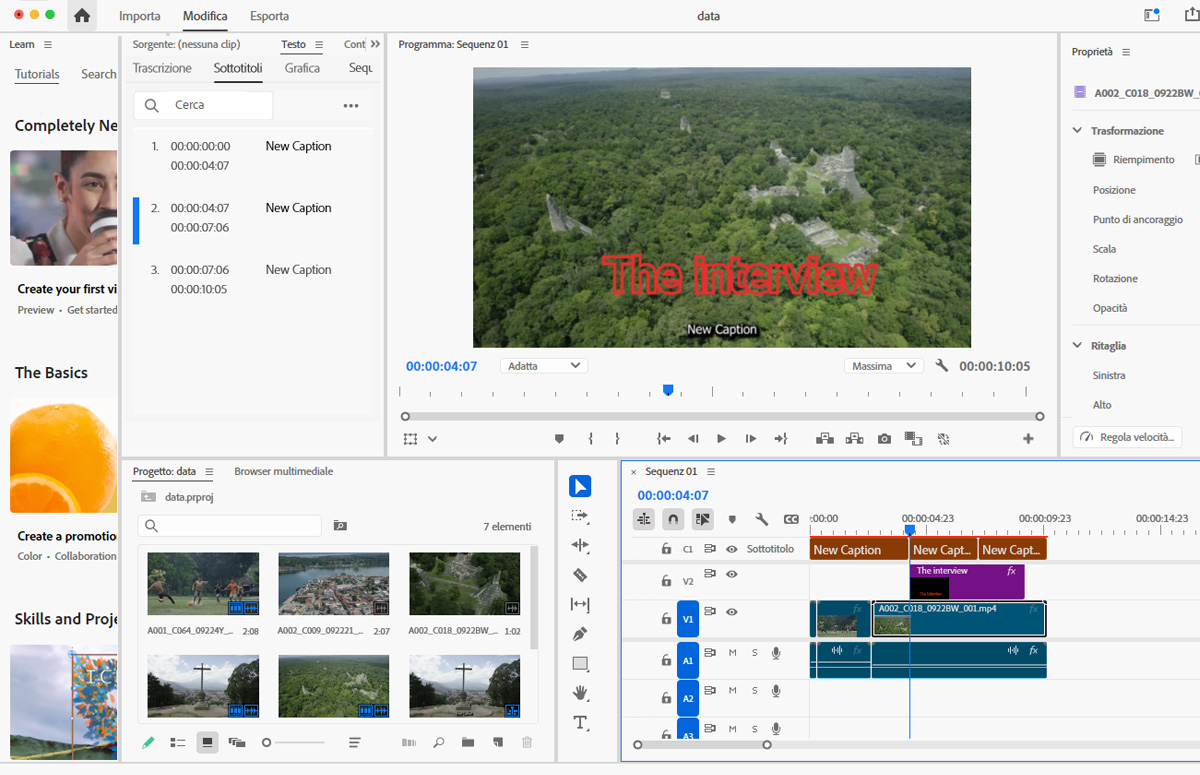Click the Regola velocità button
This screenshot has height=775, width=1200.
pyautogui.click(x=1127, y=437)
